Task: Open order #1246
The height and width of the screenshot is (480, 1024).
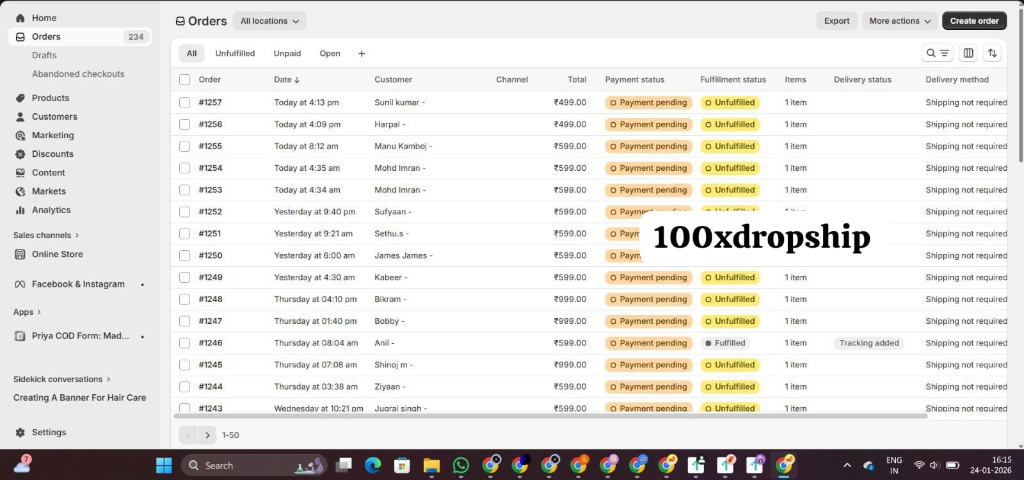Action: pos(210,343)
